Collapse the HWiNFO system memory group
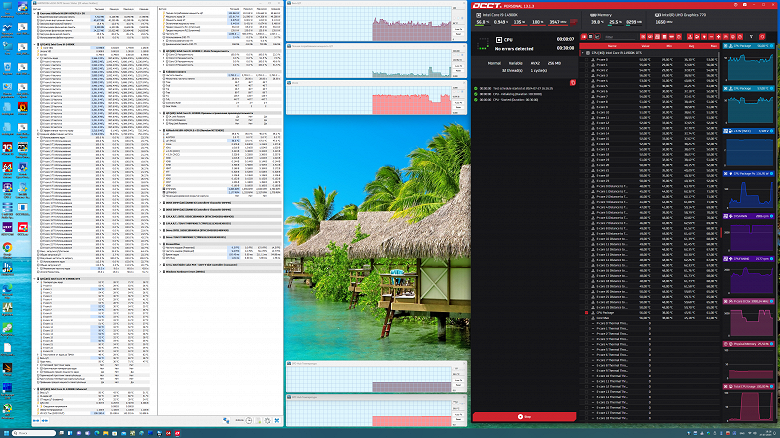 click(x=34, y=15)
